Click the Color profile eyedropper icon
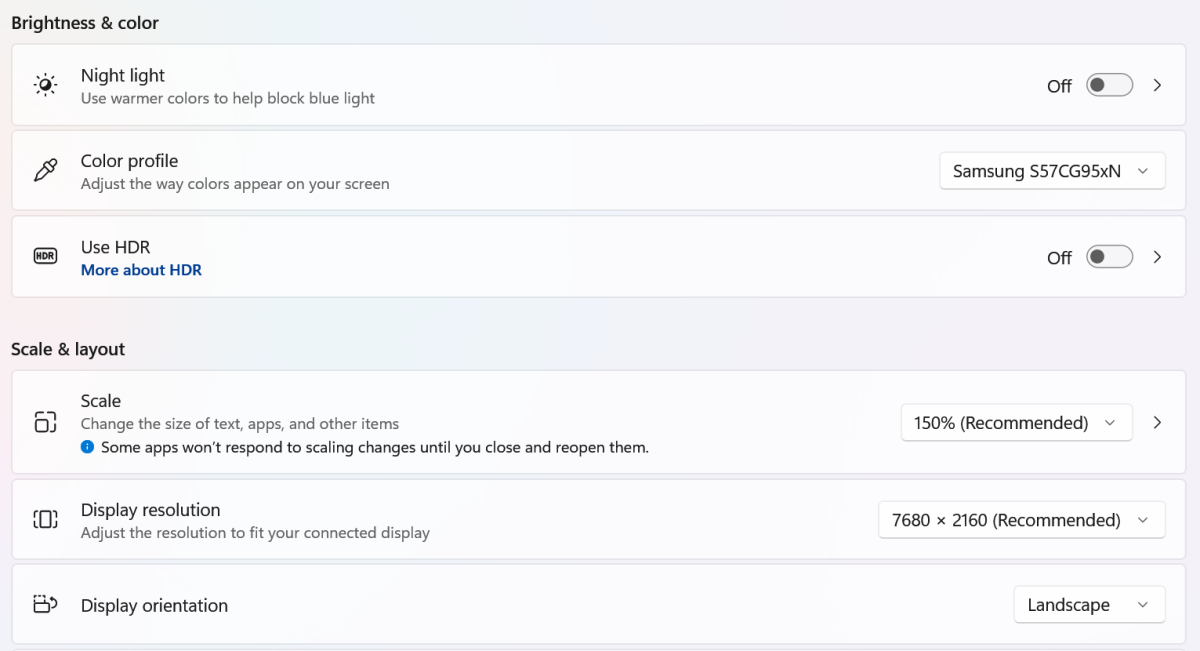This screenshot has height=651, width=1200. coord(45,171)
